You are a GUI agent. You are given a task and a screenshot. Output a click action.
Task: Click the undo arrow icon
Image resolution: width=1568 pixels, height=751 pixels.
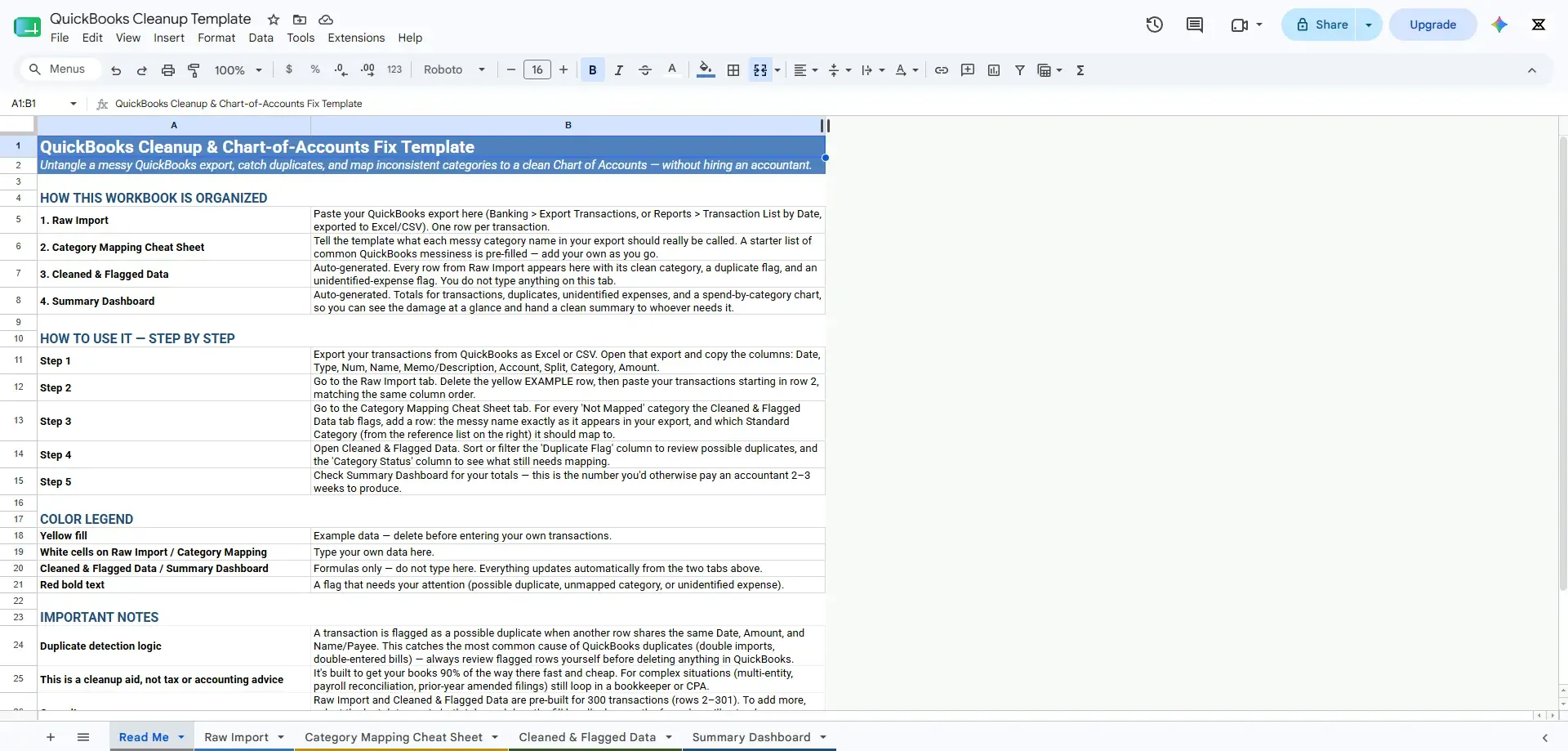click(116, 70)
